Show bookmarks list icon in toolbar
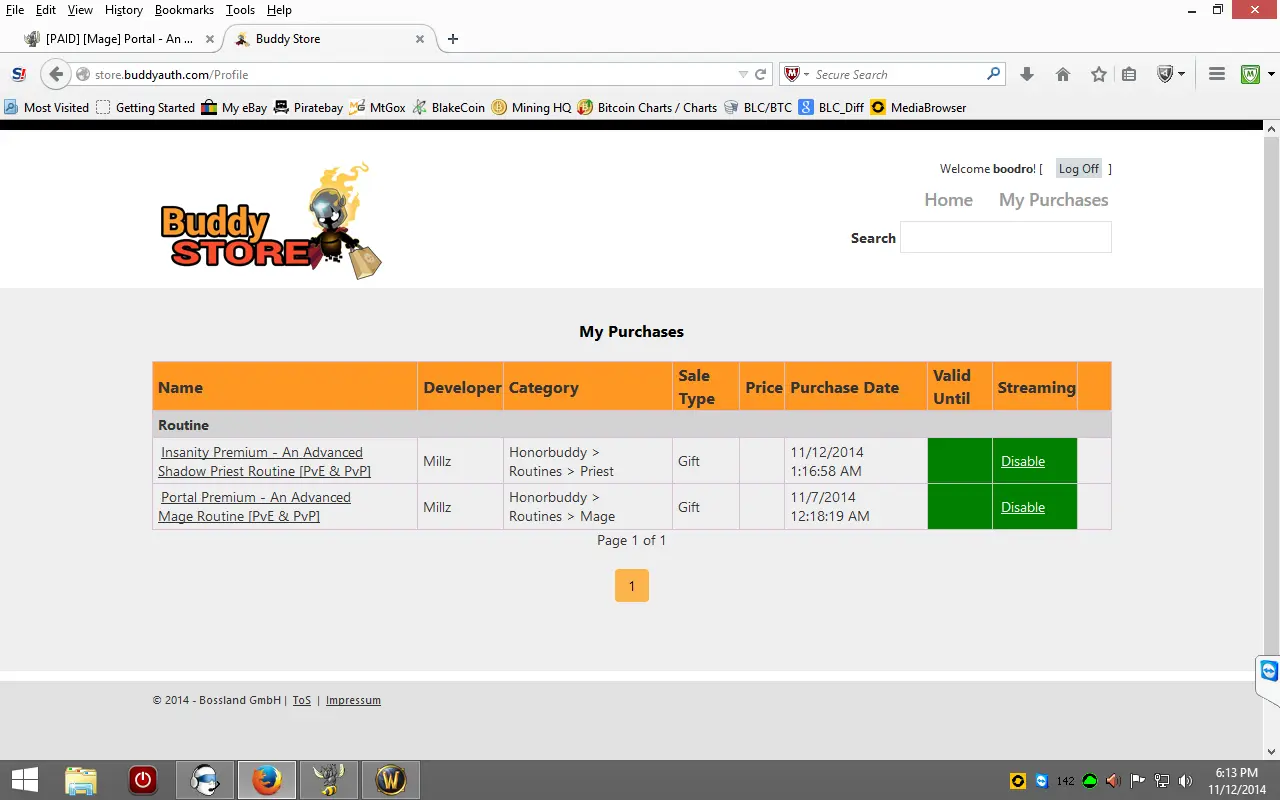 tap(1129, 74)
